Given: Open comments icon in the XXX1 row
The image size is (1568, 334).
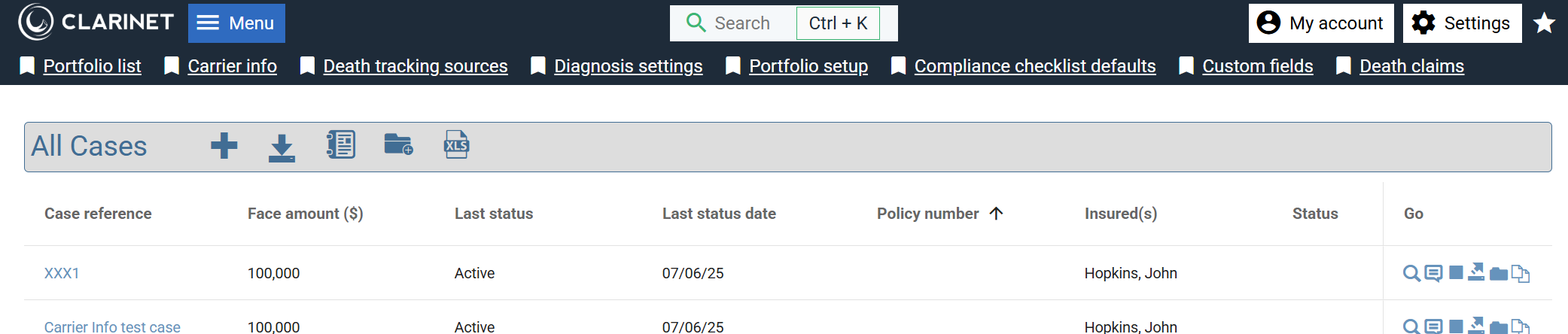Looking at the screenshot, I should click(1433, 273).
